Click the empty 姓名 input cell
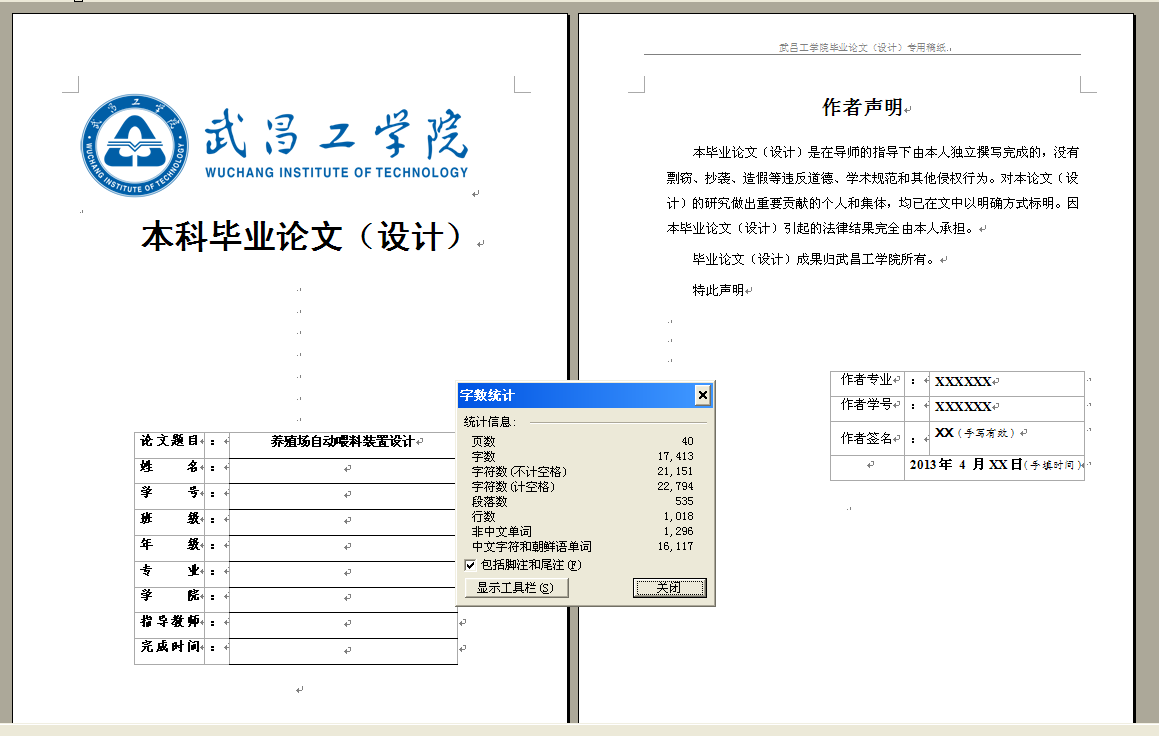The width and height of the screenshot is (1159, 736). pyautogui.click(x=343, y=470)
